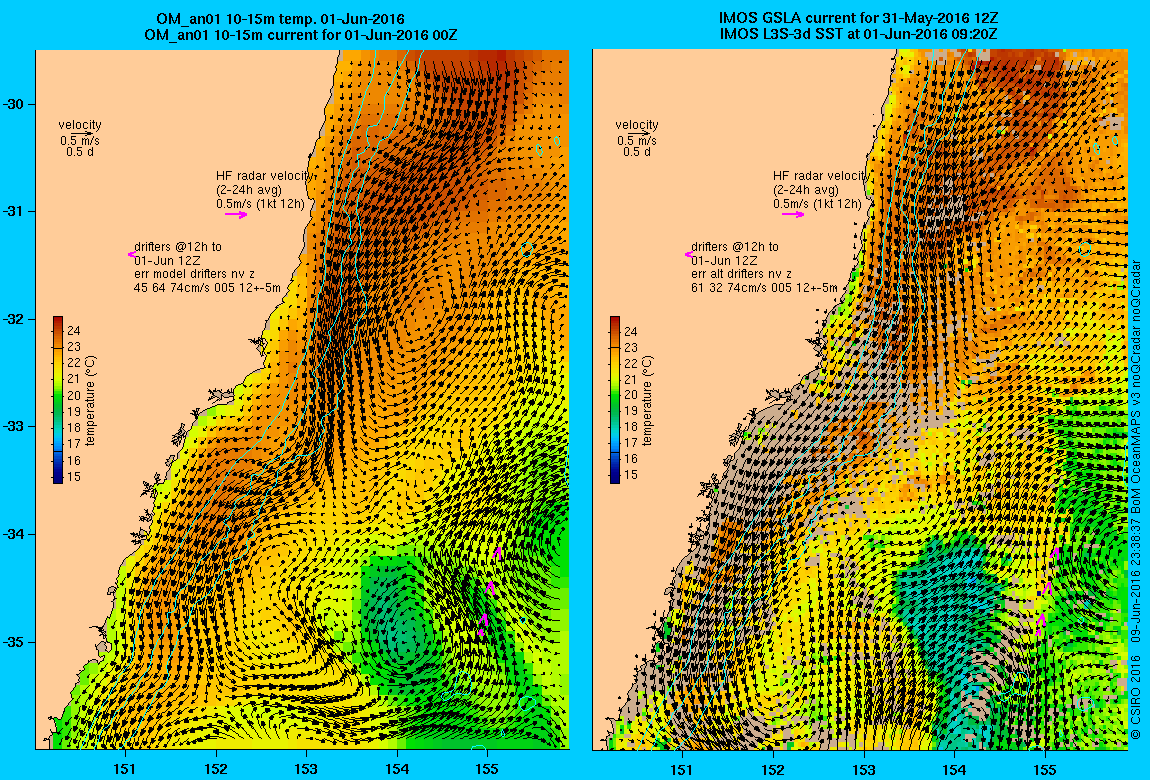
Task: Click '0.5 d' text in right map legend
Action: pyautogui.click(x=637, y=152)
